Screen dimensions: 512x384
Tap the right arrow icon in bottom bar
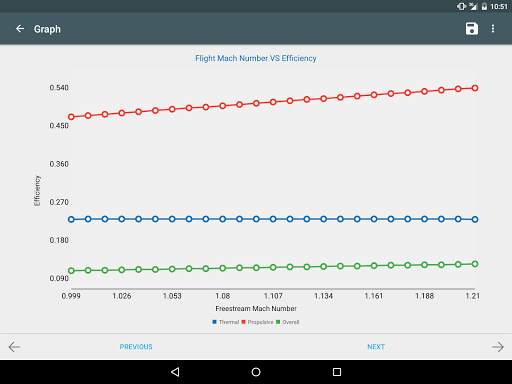pyautogui.click(x=498, y=347)
